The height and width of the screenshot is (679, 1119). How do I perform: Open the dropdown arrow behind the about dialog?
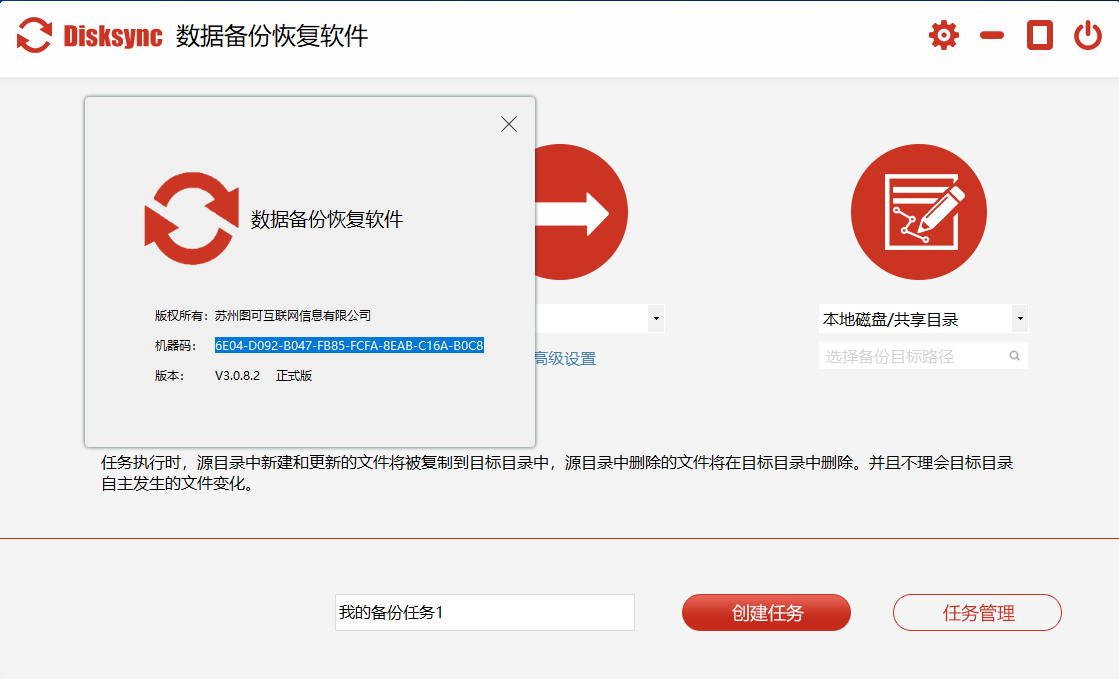[x=656, y=318]
